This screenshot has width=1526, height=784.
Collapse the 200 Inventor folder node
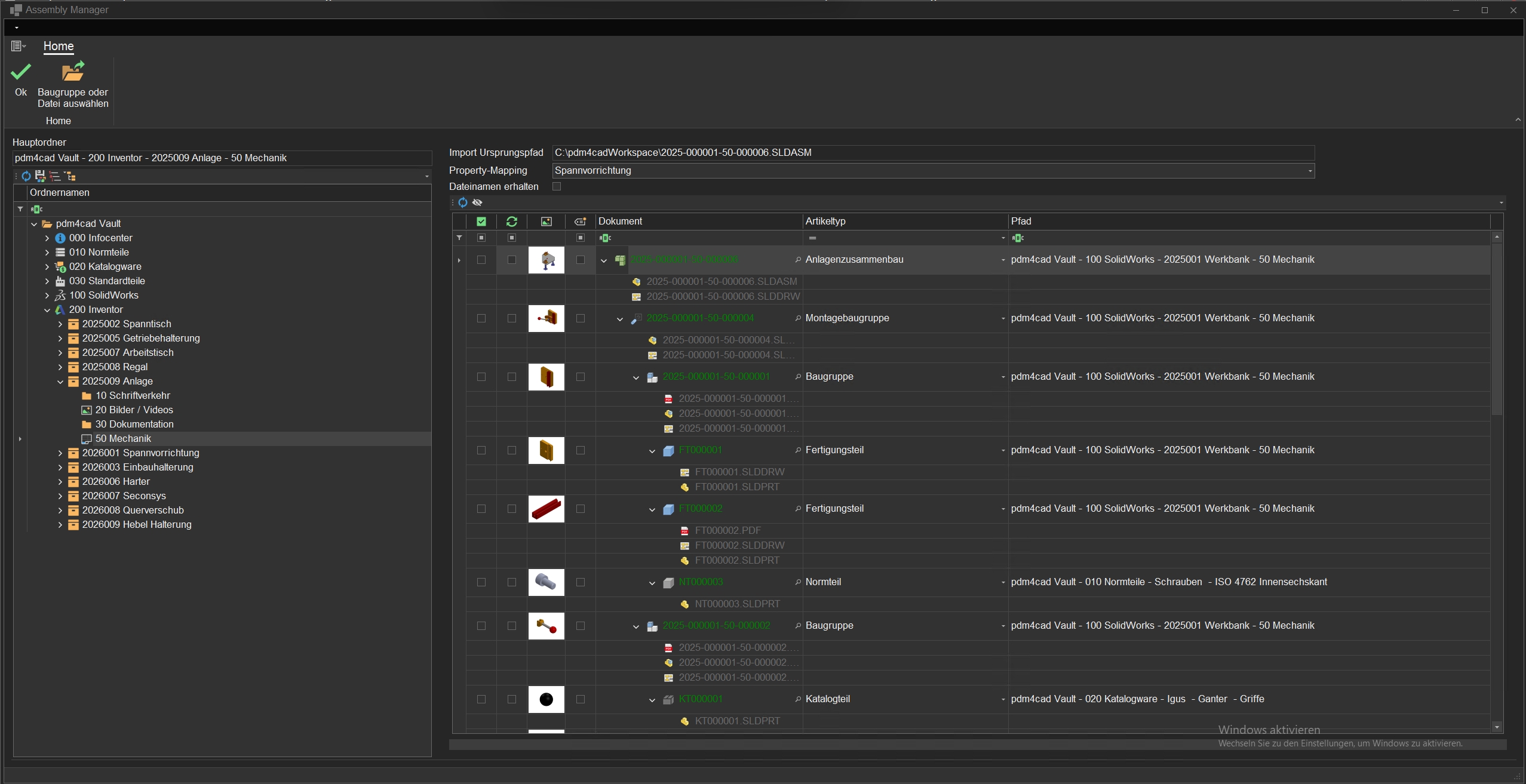47,310
